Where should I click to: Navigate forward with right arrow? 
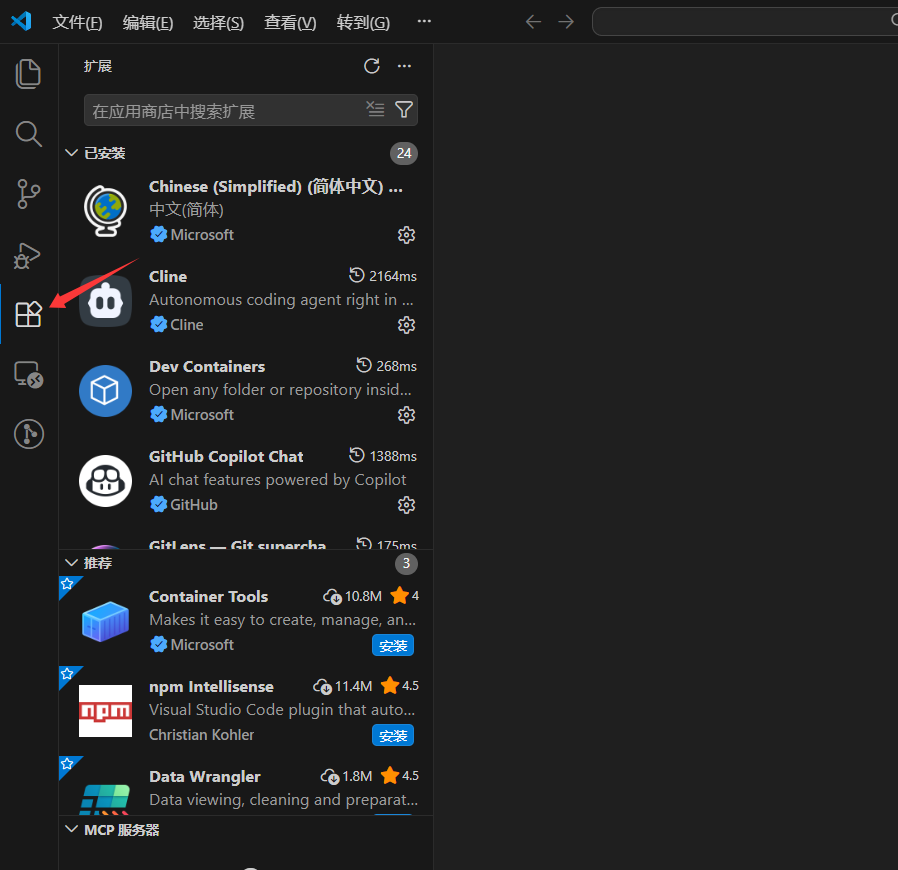[566, 22]
